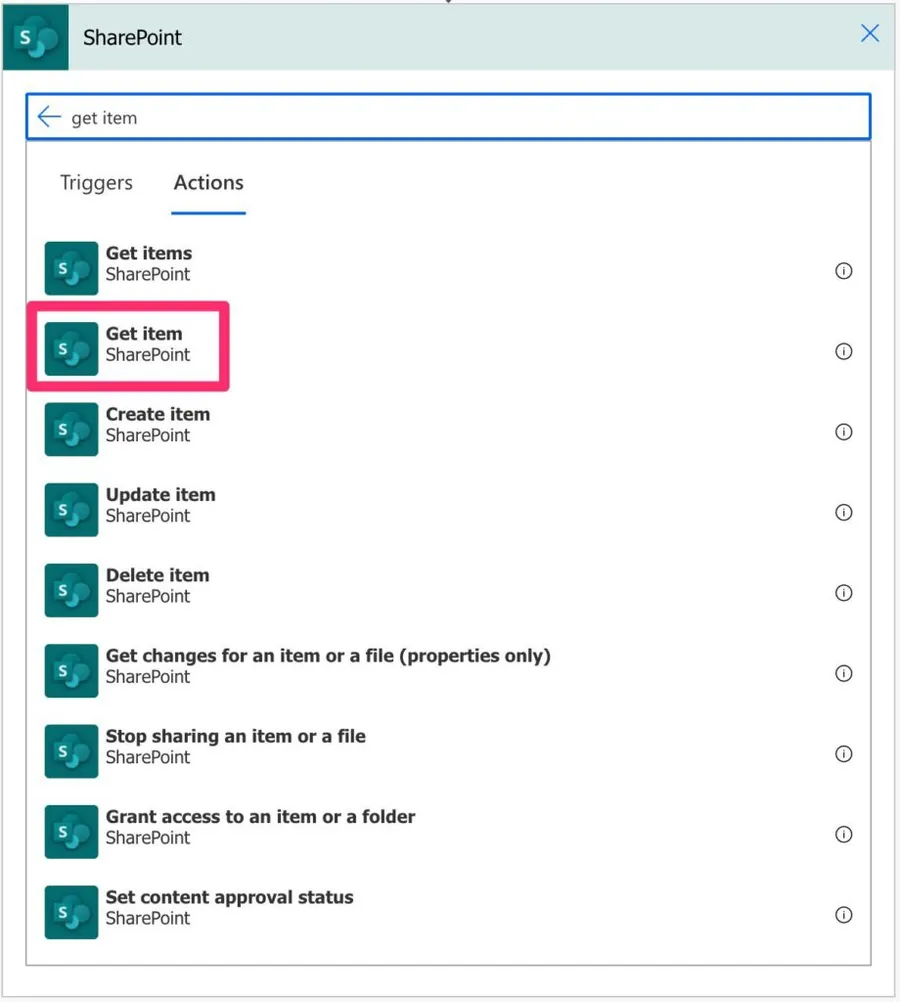Click info icon for Get changes action

click(843, 673)
